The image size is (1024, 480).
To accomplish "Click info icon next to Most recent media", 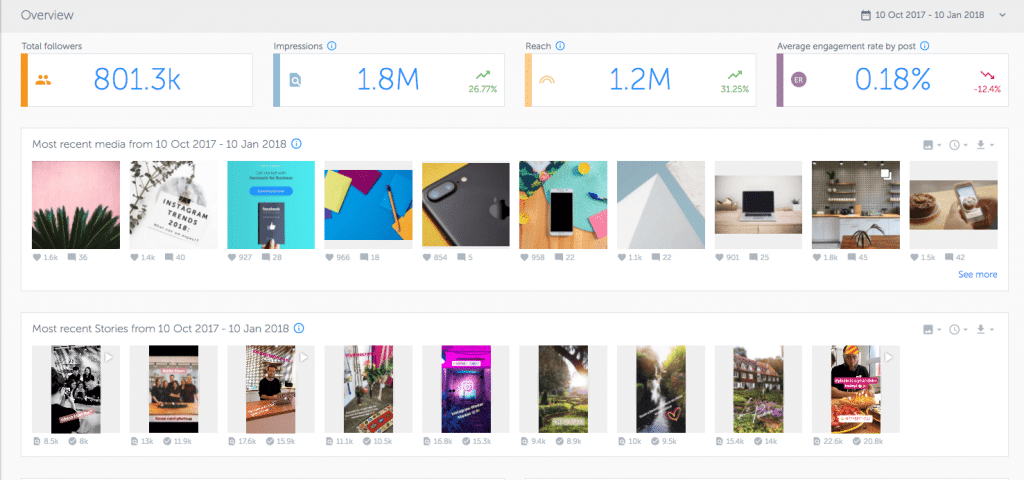I will click(x=297, y=144).
